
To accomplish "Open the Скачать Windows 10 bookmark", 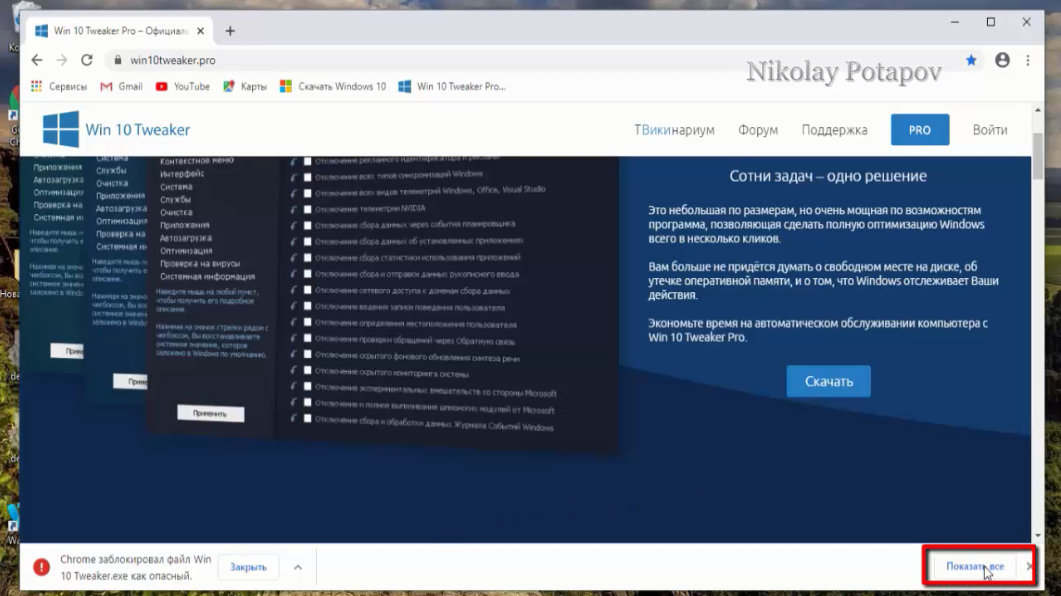I will pos(333,87).
